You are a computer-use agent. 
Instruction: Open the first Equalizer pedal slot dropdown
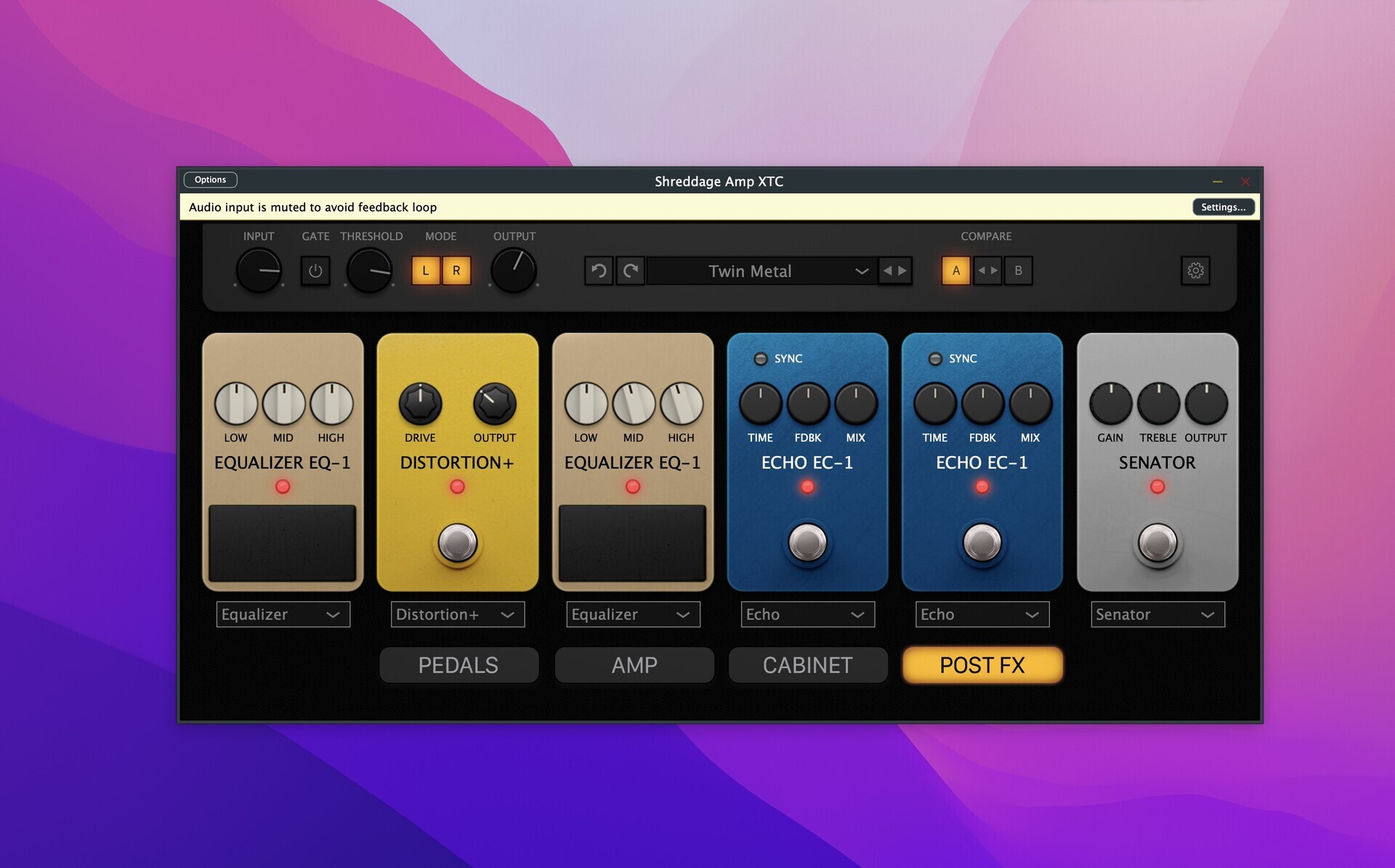283,615
